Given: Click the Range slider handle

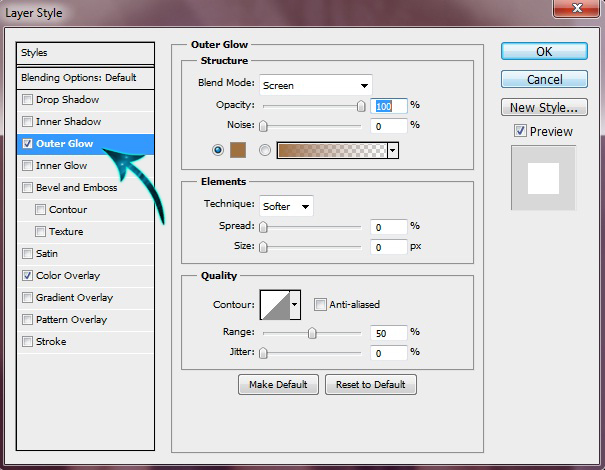Looking at the screenshot, I should tap(312, 333).
